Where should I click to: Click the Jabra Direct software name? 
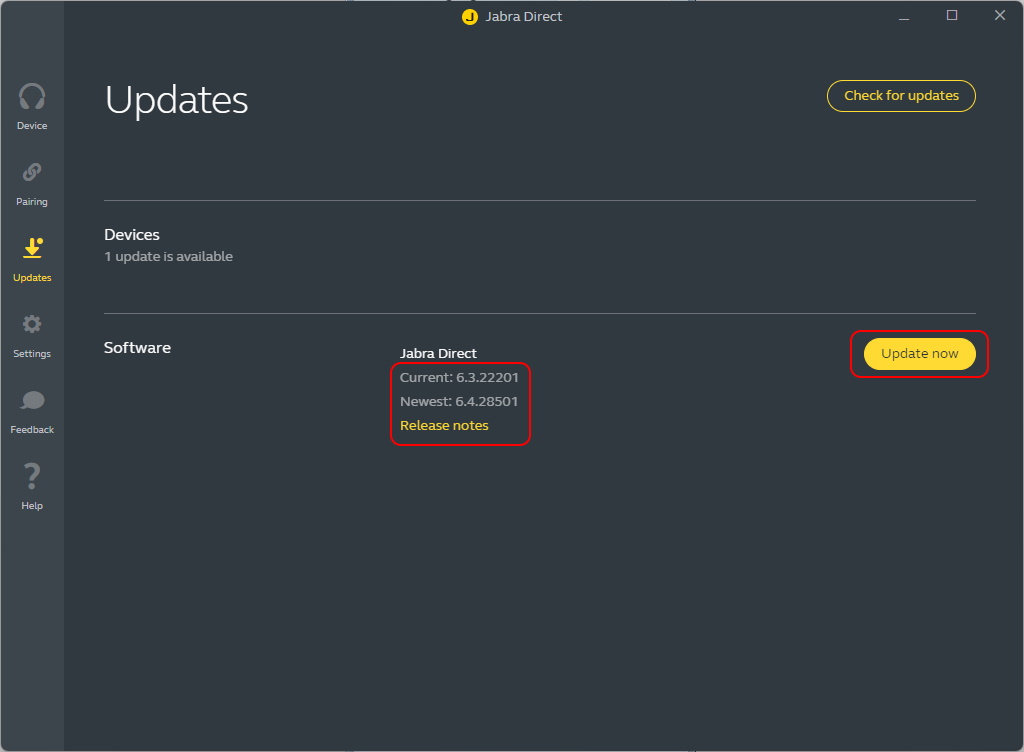[438, 354]
